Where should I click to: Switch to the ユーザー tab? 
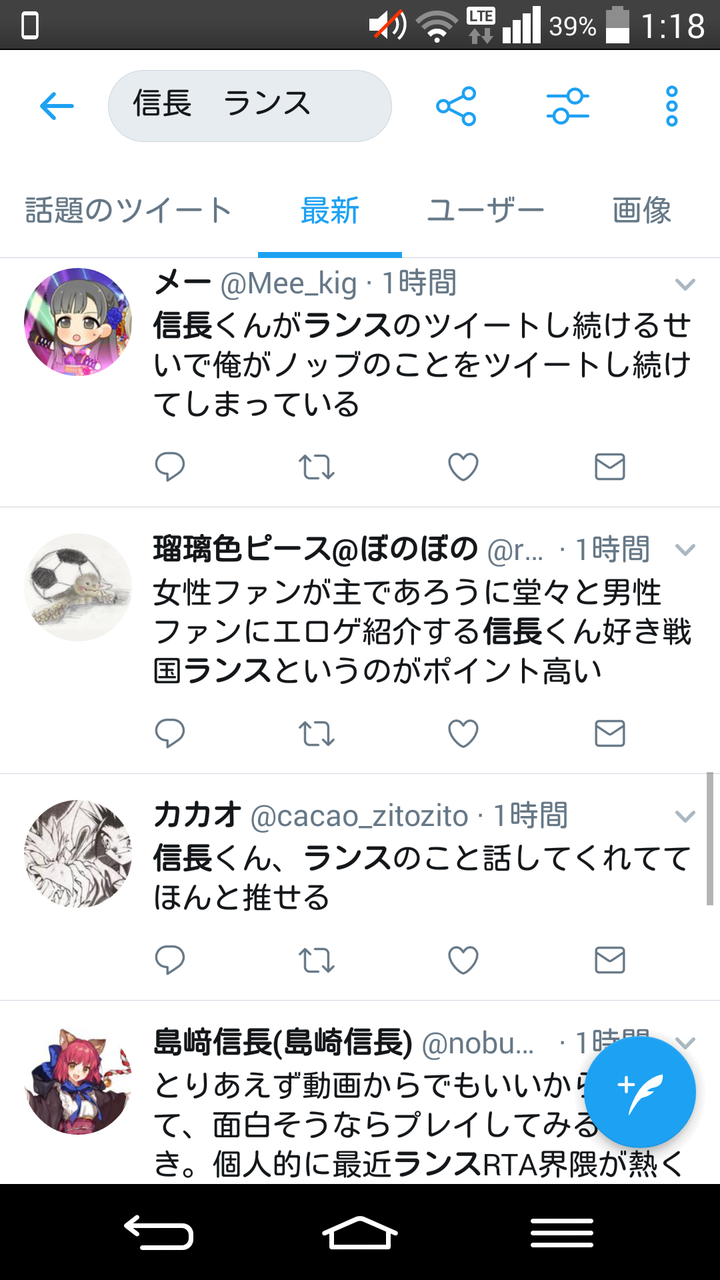click(x=486, y=211)
